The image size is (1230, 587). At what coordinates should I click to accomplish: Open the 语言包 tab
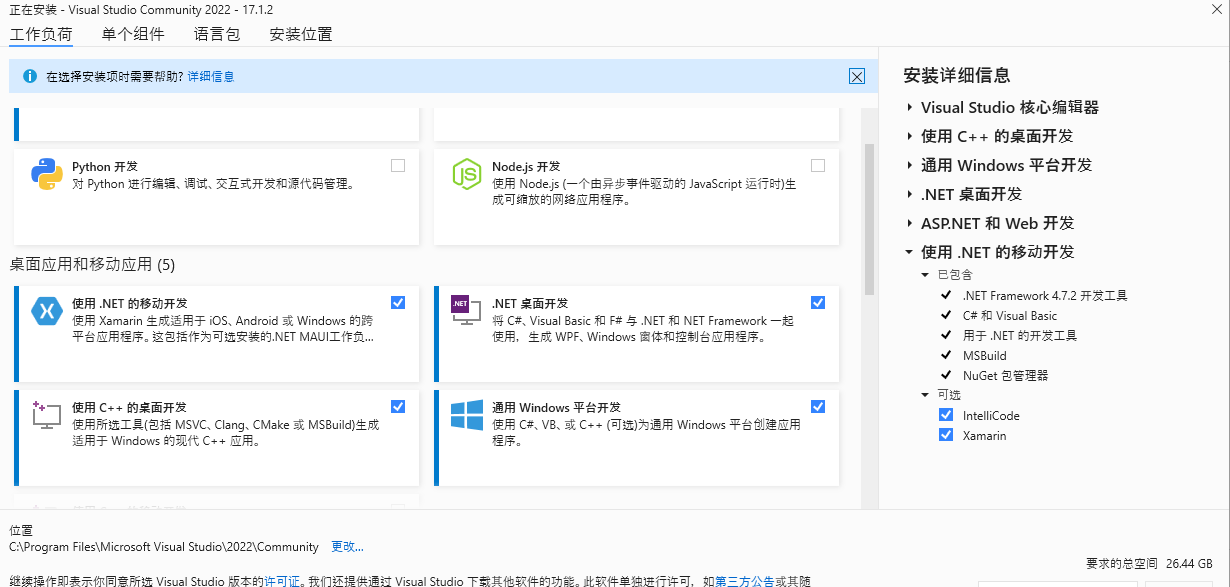coord(217,34)
